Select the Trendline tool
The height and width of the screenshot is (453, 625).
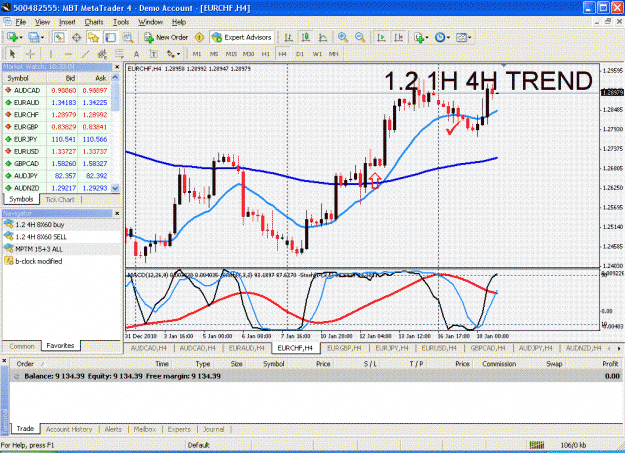(85, 54)
